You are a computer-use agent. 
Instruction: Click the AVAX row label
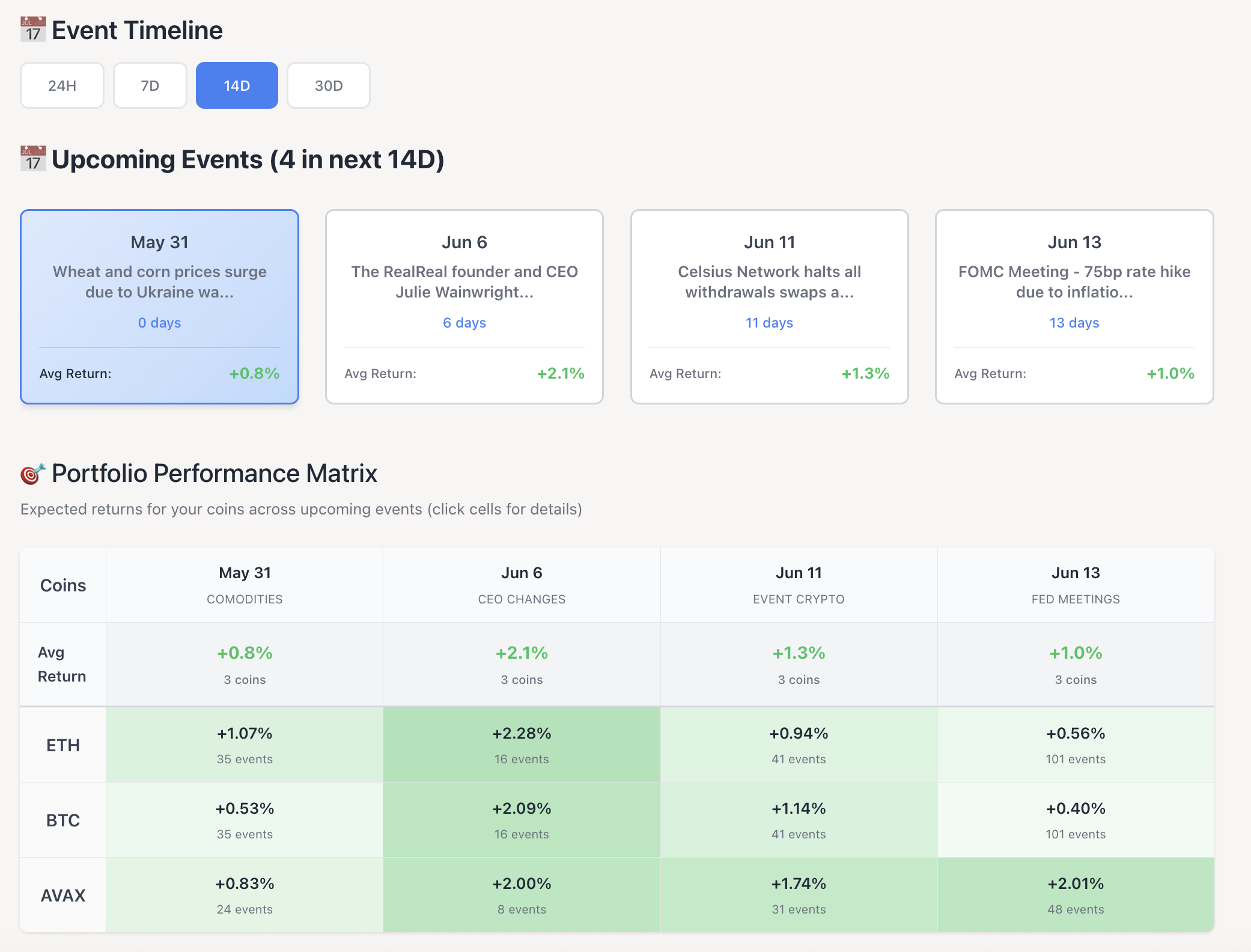63,895
